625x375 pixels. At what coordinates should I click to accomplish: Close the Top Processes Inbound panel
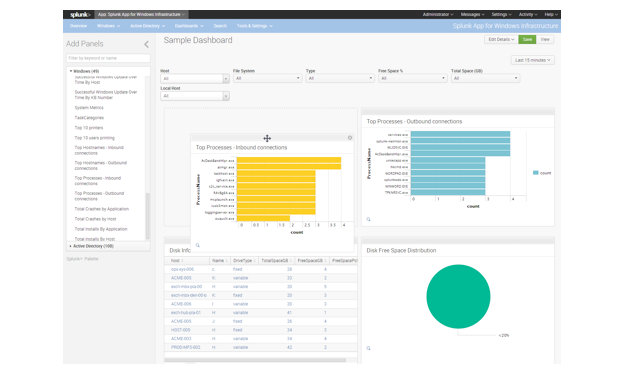(x=350, y=137)
